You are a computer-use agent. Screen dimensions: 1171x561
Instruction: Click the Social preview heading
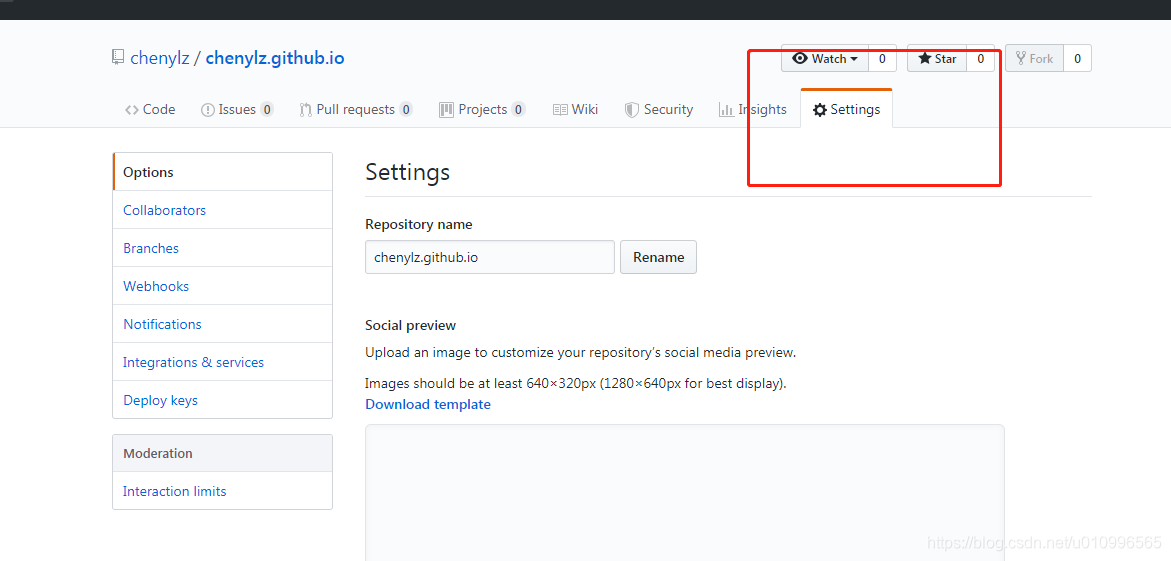[x=411, y=326]
